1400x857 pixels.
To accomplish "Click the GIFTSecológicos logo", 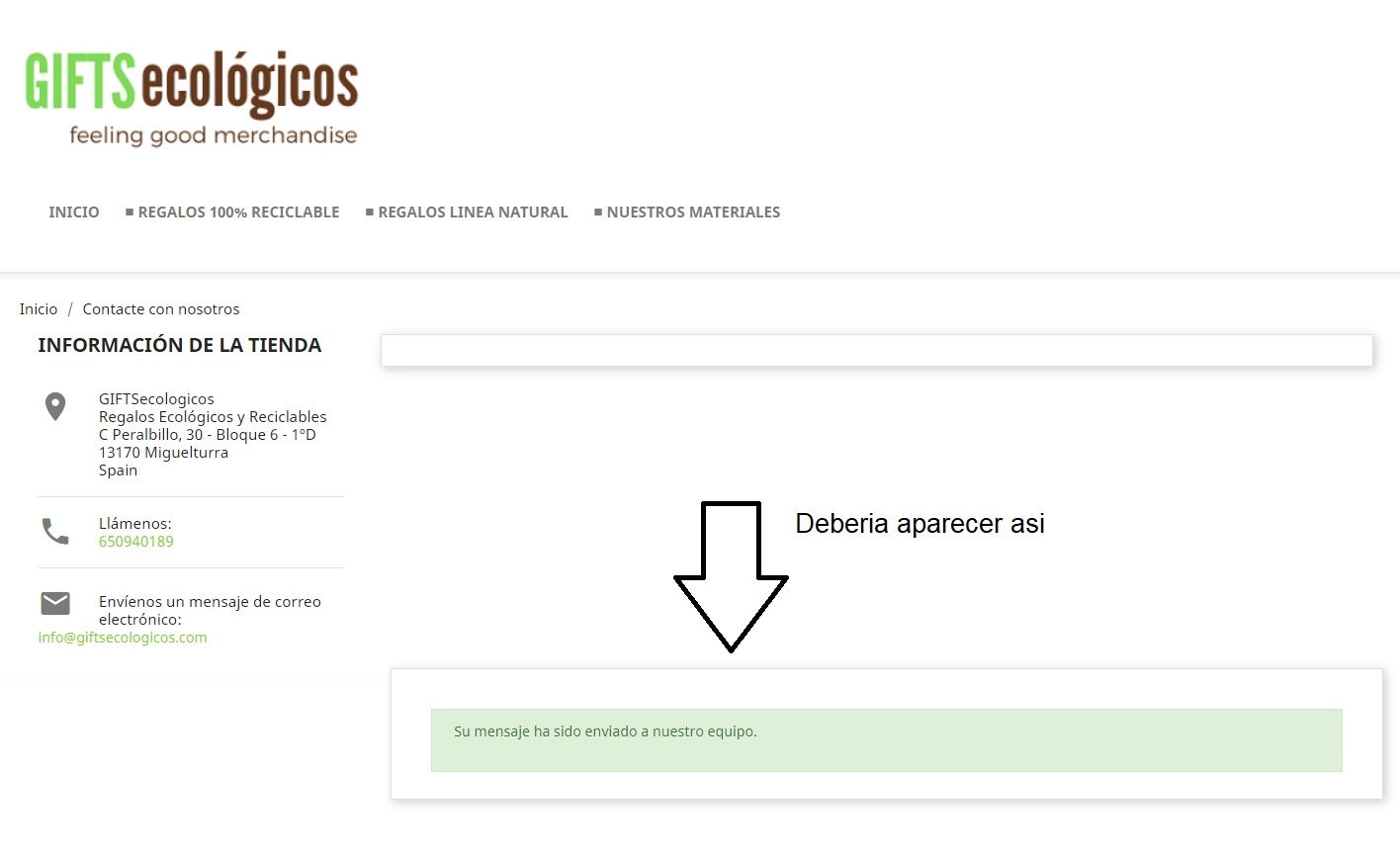I will coord(192,97).
